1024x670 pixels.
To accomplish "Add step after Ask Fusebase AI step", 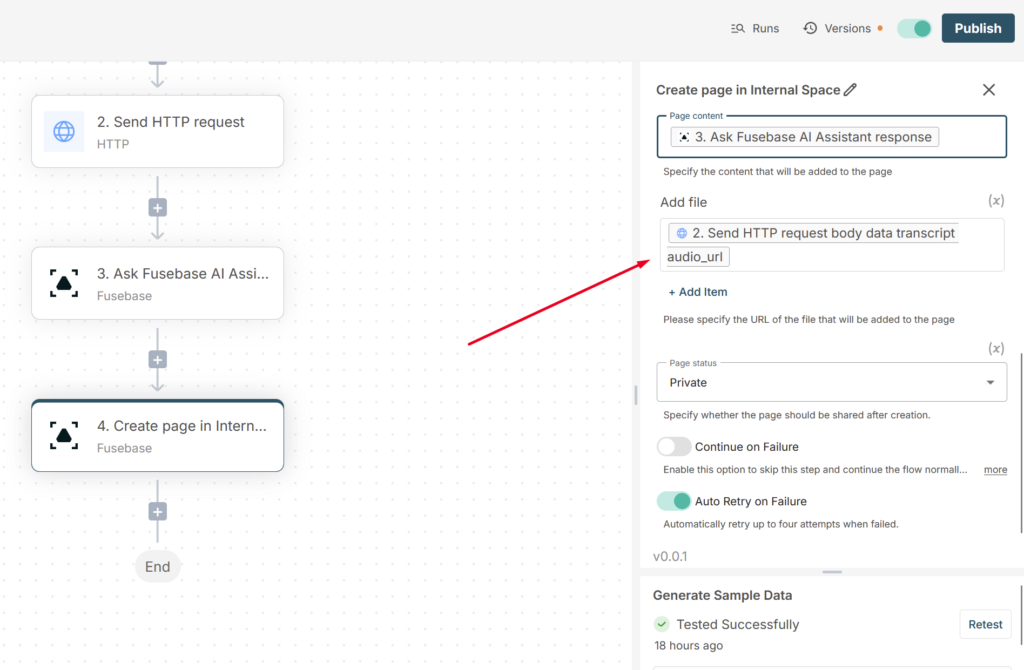I will [157, 359].
